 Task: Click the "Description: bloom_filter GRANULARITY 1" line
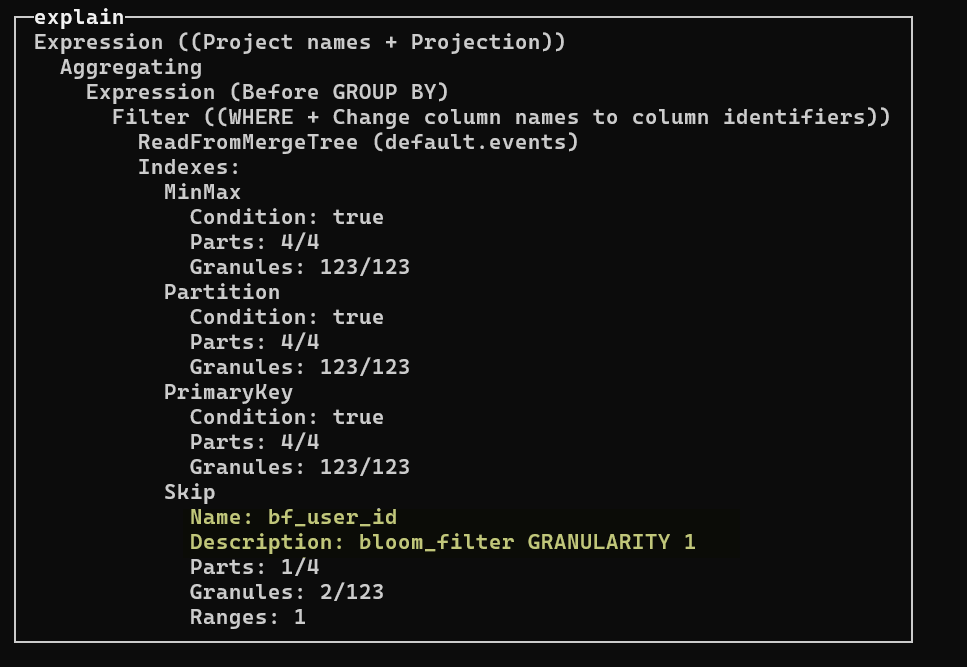(x=442, y=542)
